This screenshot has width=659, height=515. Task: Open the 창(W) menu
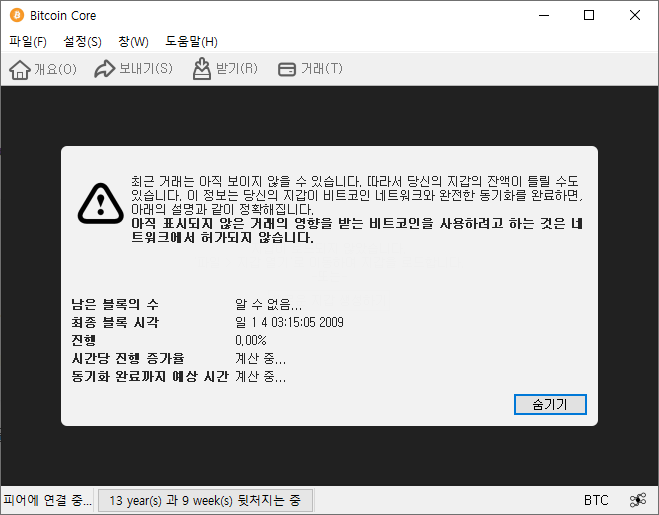(133, 41)
